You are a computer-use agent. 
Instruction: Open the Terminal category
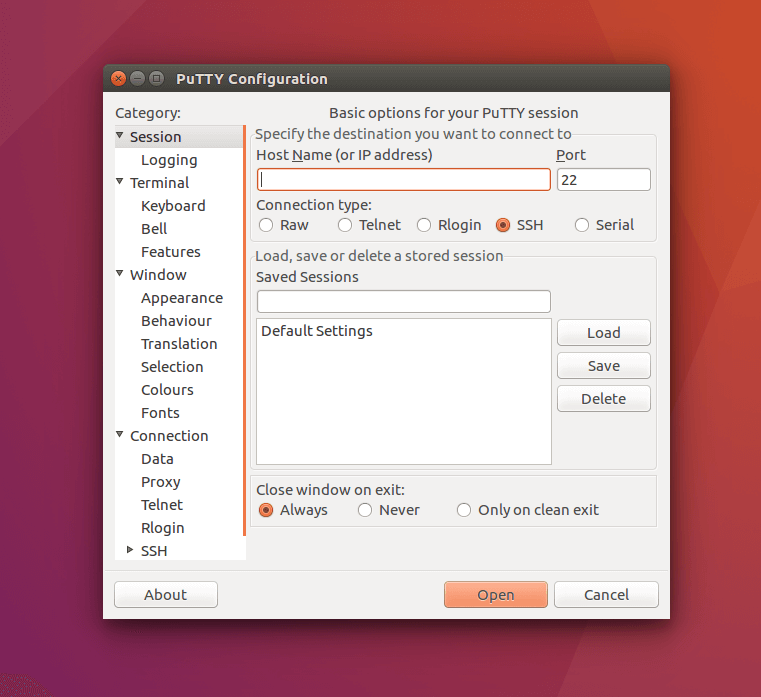pyautogui.click(x=159, y=183)
